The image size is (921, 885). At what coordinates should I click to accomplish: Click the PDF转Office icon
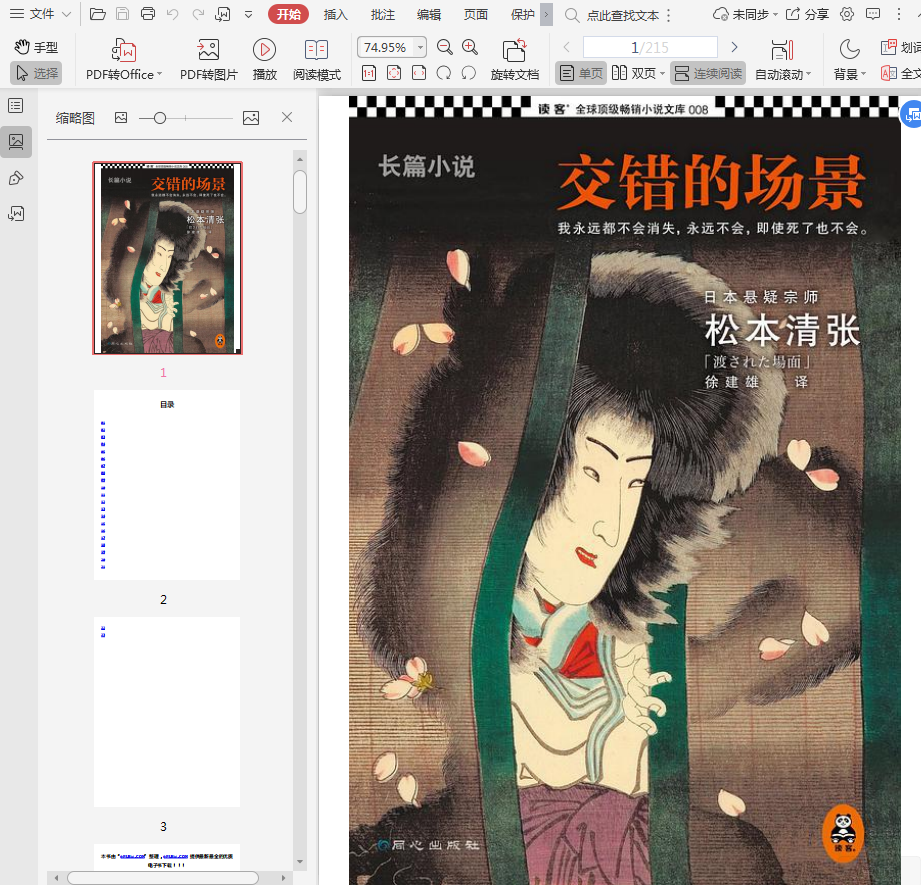click(124, 51)
